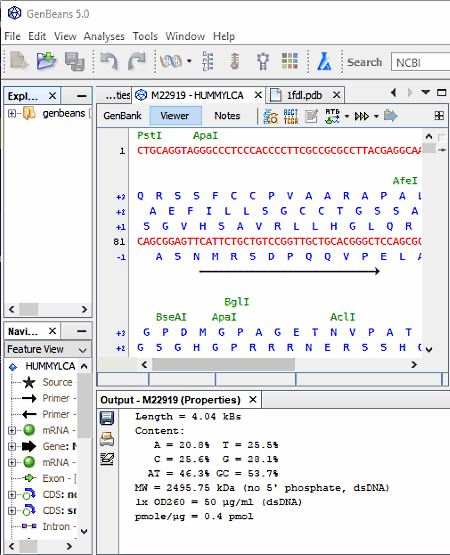Select the HUMMYLCA root node in Navigator
This screenshot has width=450, height=555.
point(50,366)
